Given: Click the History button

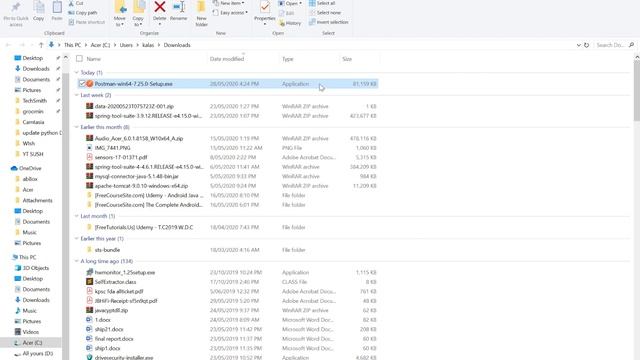Looking at the screenshot, I should [x=290, y=23].
